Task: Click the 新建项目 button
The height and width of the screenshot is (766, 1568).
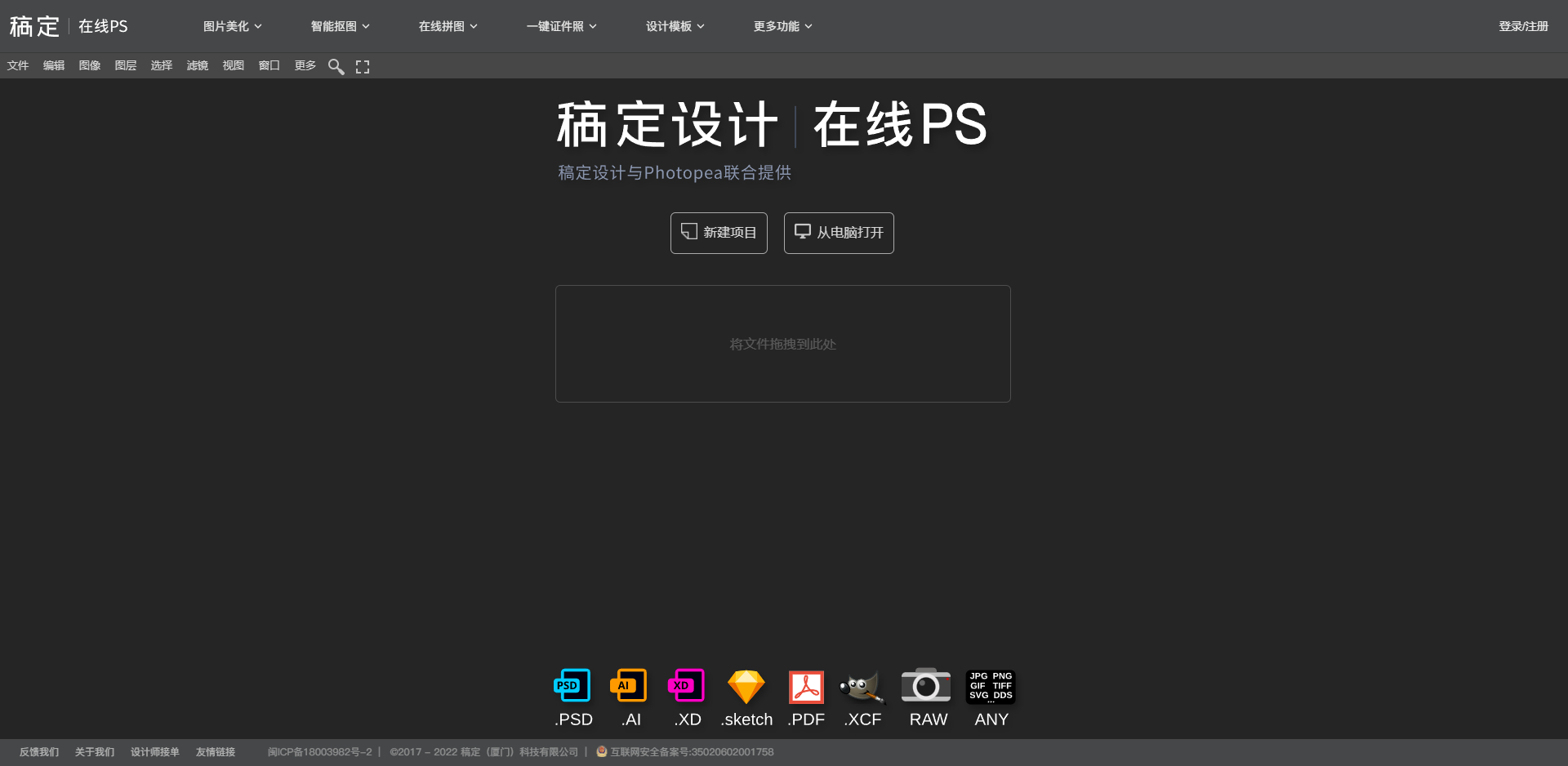Action: coord(719,233)
